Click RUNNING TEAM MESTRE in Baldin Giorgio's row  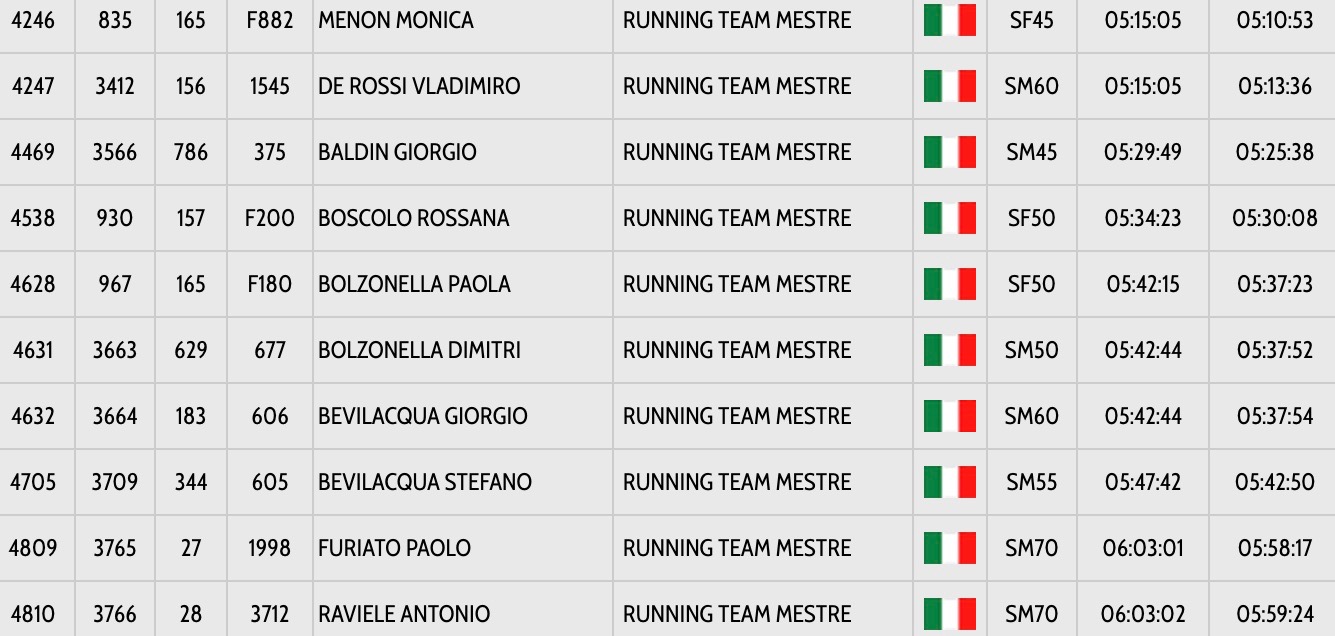coord(737,152)
